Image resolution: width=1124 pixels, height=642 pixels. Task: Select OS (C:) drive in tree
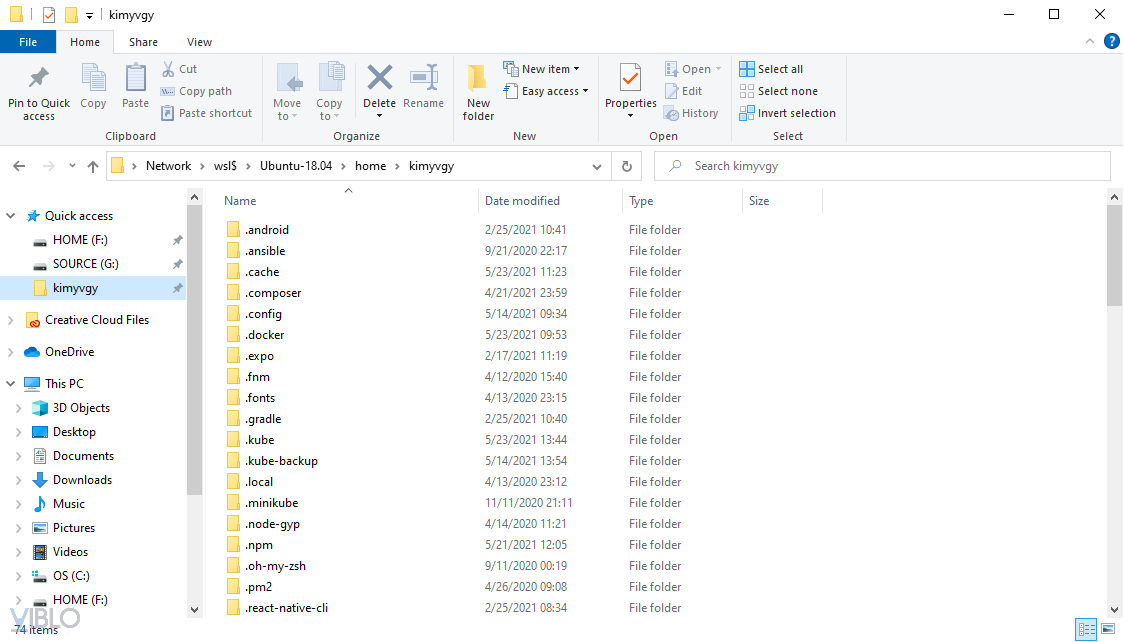[71, 576]
